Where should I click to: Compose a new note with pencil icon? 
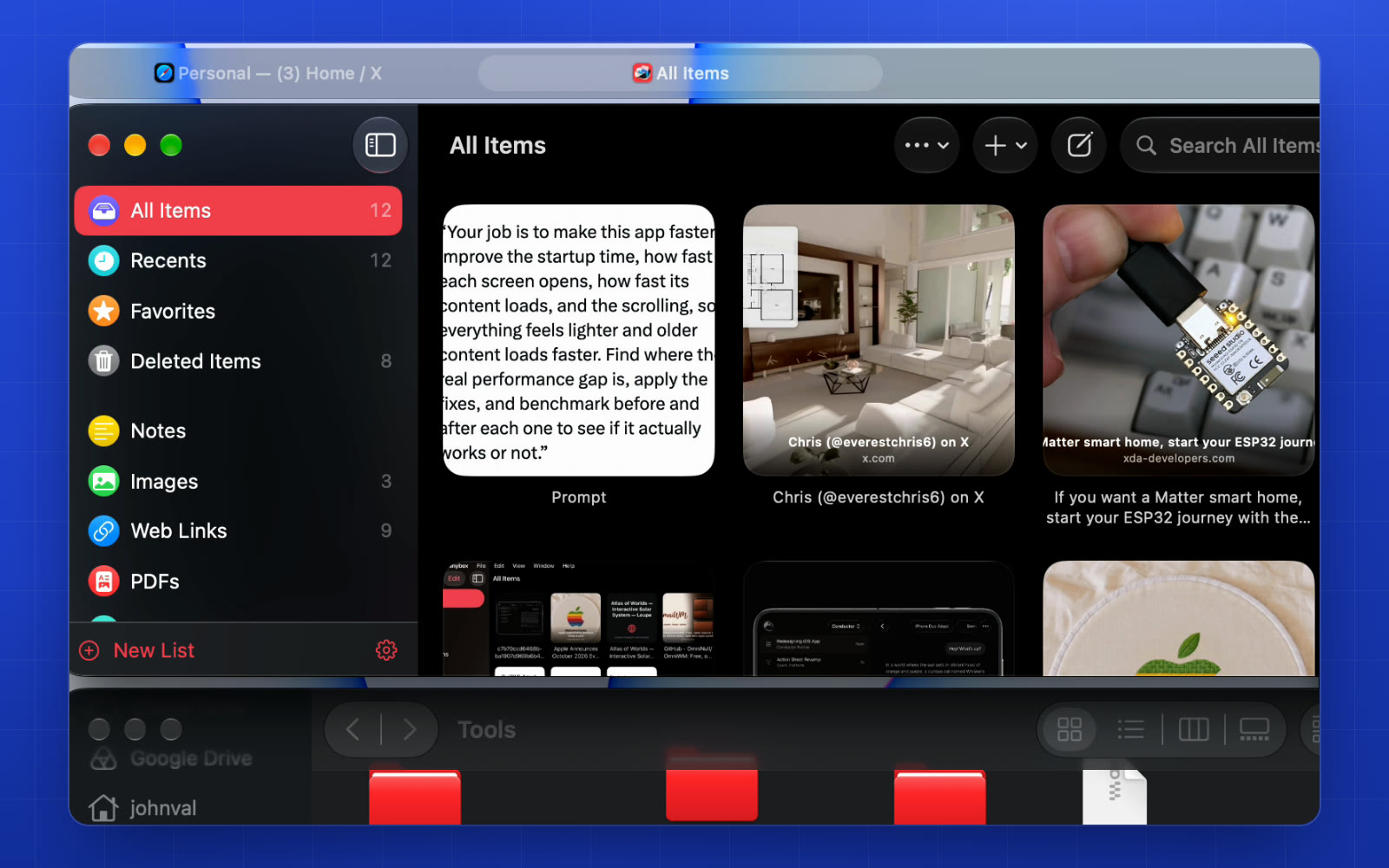point(1079,145)
